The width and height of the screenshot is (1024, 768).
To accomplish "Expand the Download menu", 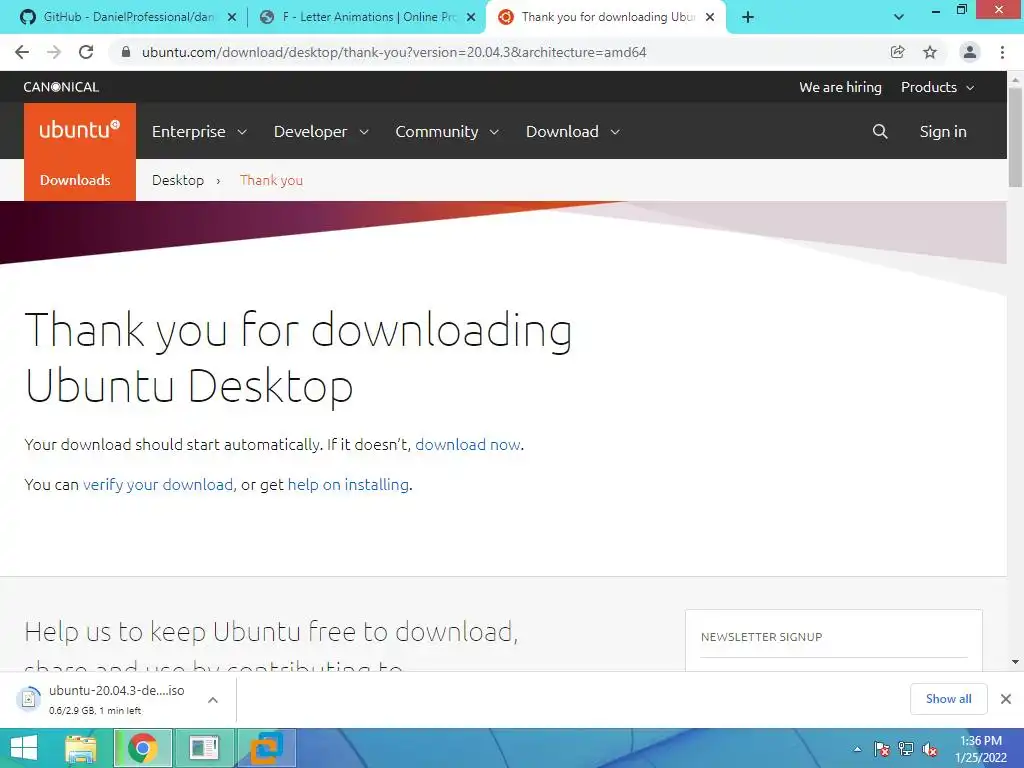I will tap(573, 131).
